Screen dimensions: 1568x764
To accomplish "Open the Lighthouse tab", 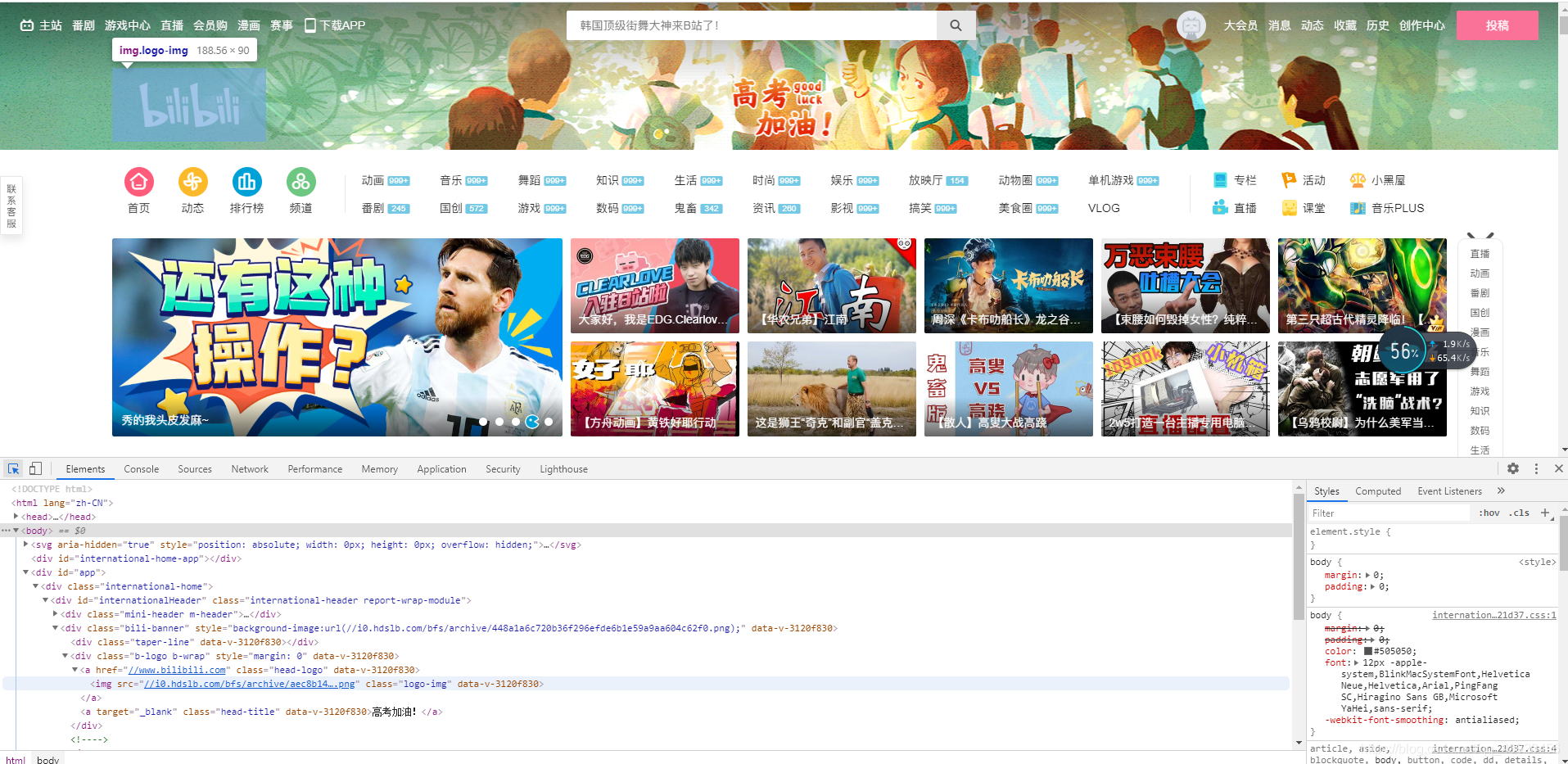I will click(563, 469).
